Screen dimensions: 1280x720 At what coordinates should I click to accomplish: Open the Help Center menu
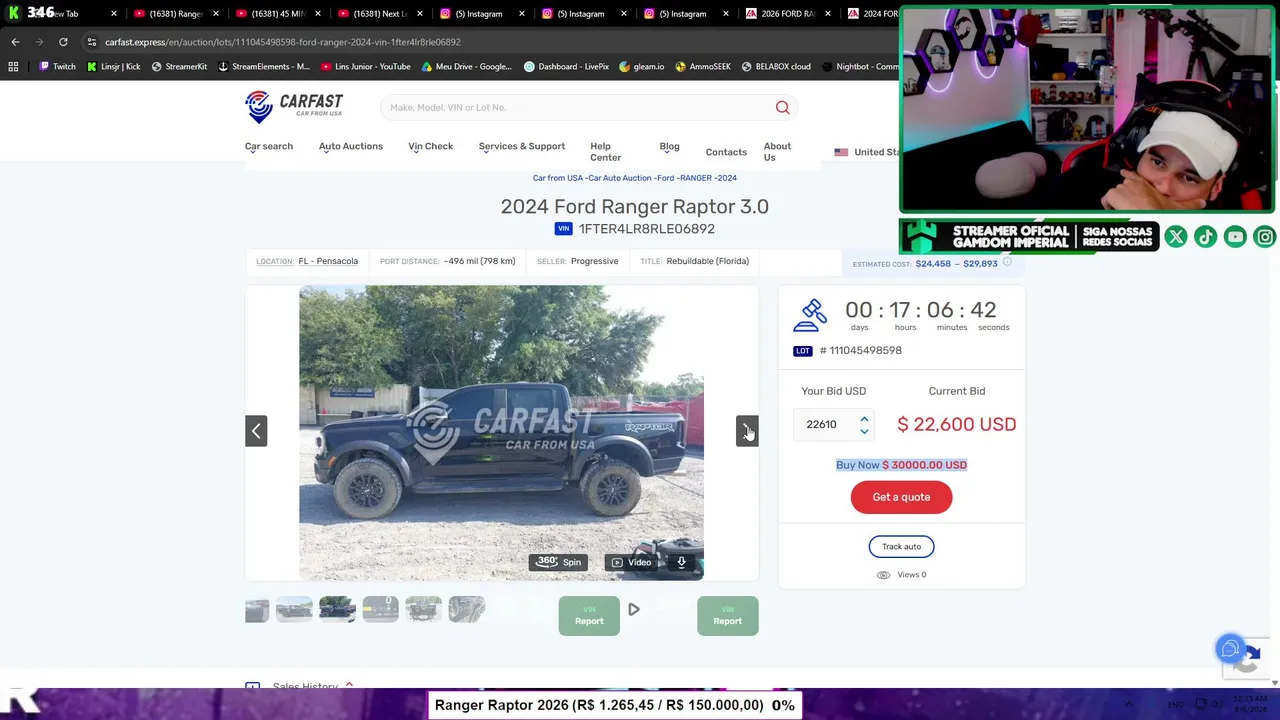tap(605, 152)
